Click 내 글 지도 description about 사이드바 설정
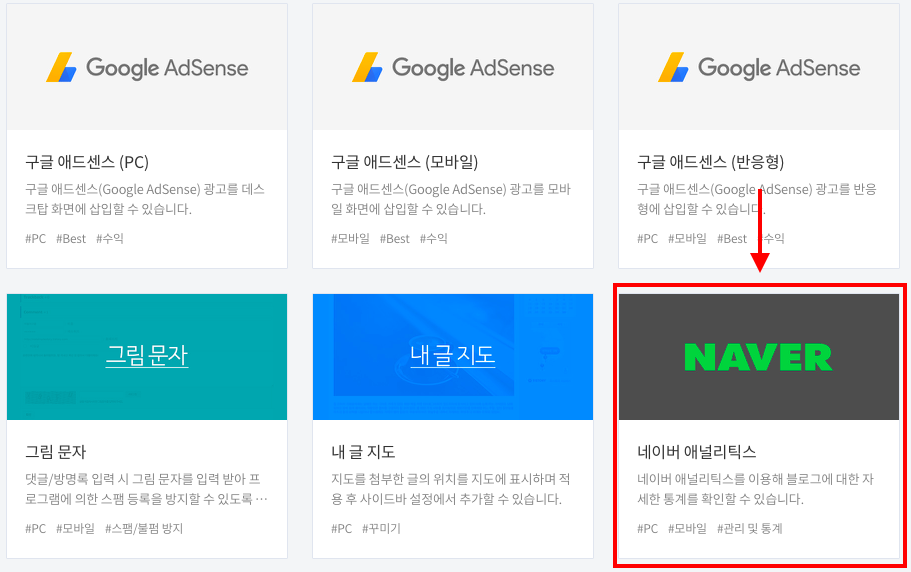This screenshot has width=911, height=572. point(451,489)
